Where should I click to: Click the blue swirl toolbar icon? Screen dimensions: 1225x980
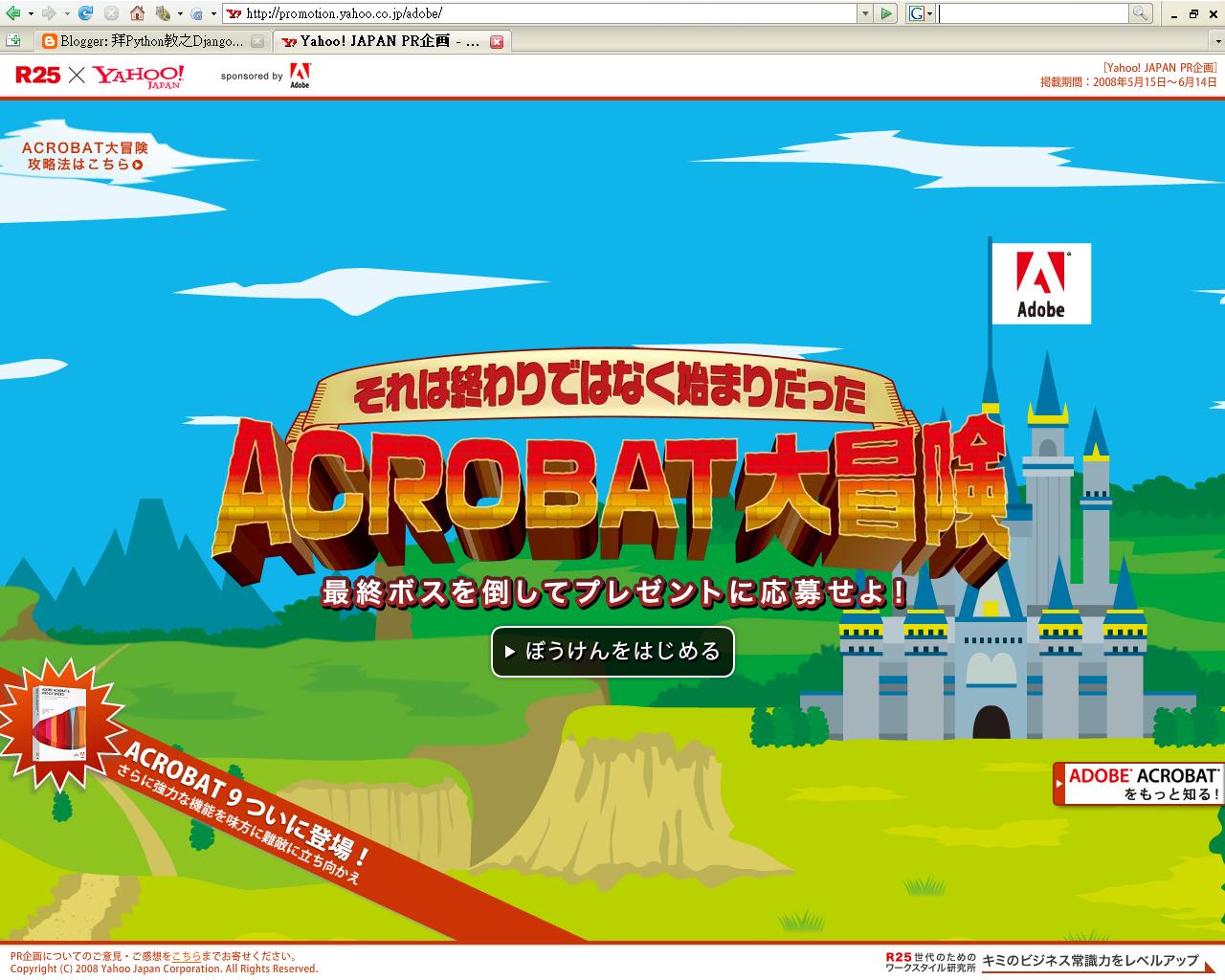pyautogui.click(x=196, y=13)
